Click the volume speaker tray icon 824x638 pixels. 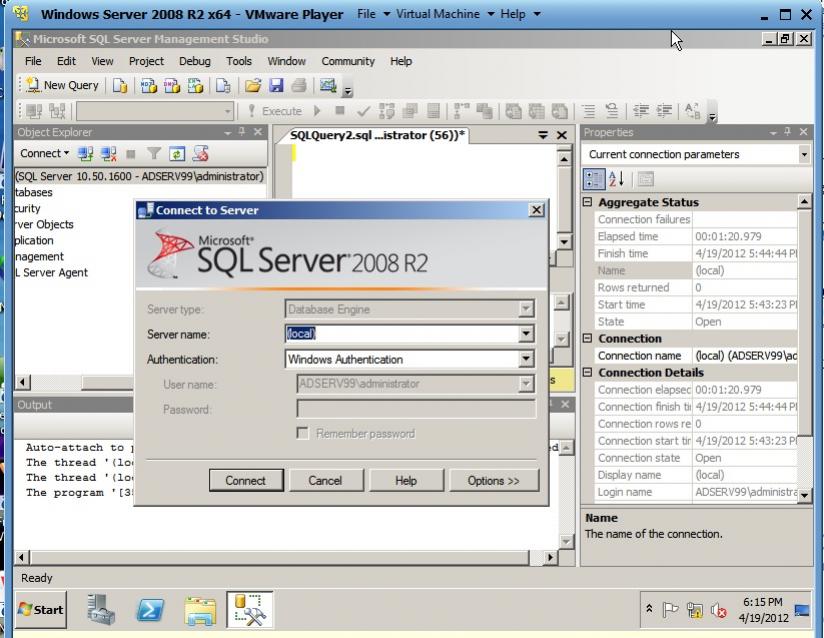coord(718,610)
